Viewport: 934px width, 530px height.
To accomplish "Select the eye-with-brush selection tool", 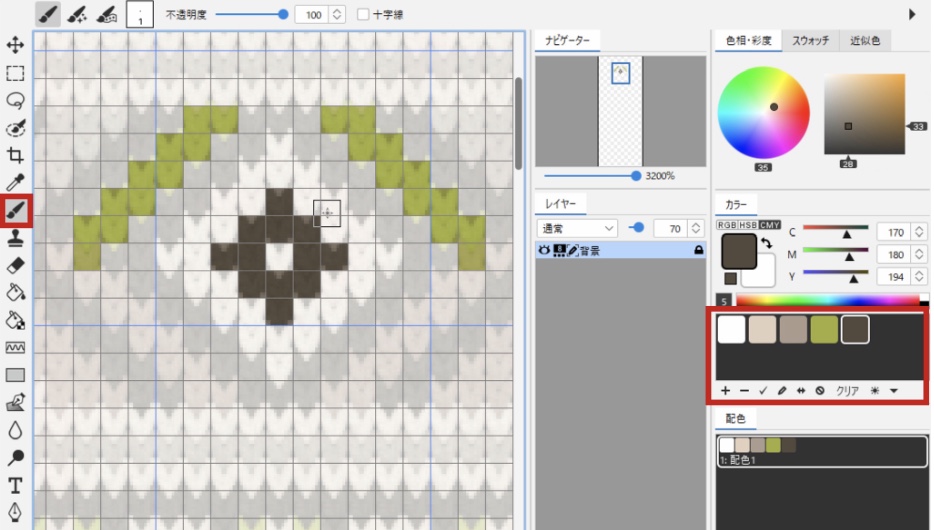I will point(15,128).
